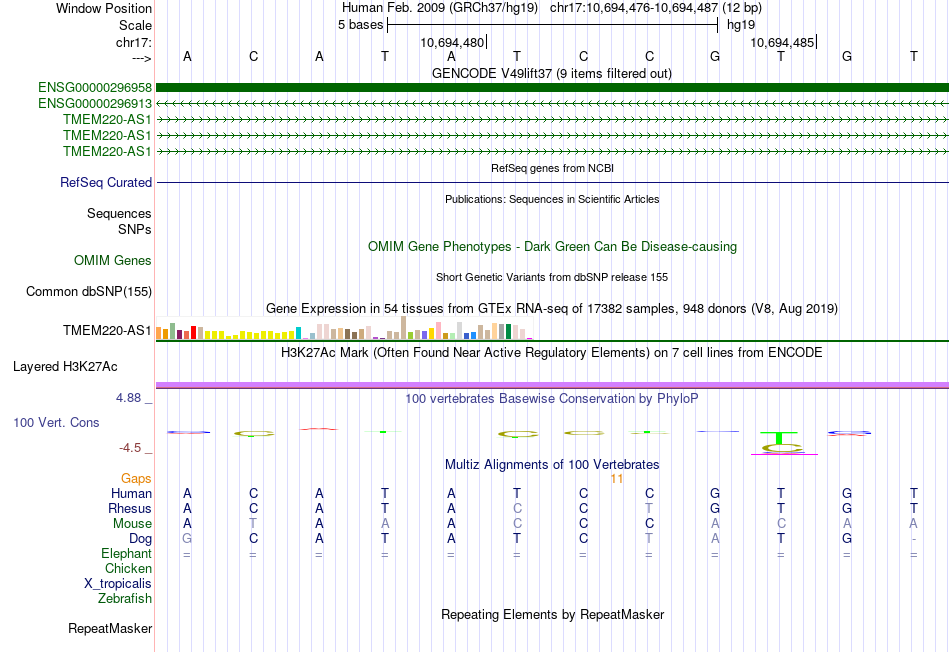Click the chr17:10,694,476-10,694,487 (12 bp) position text

(656, 8)
